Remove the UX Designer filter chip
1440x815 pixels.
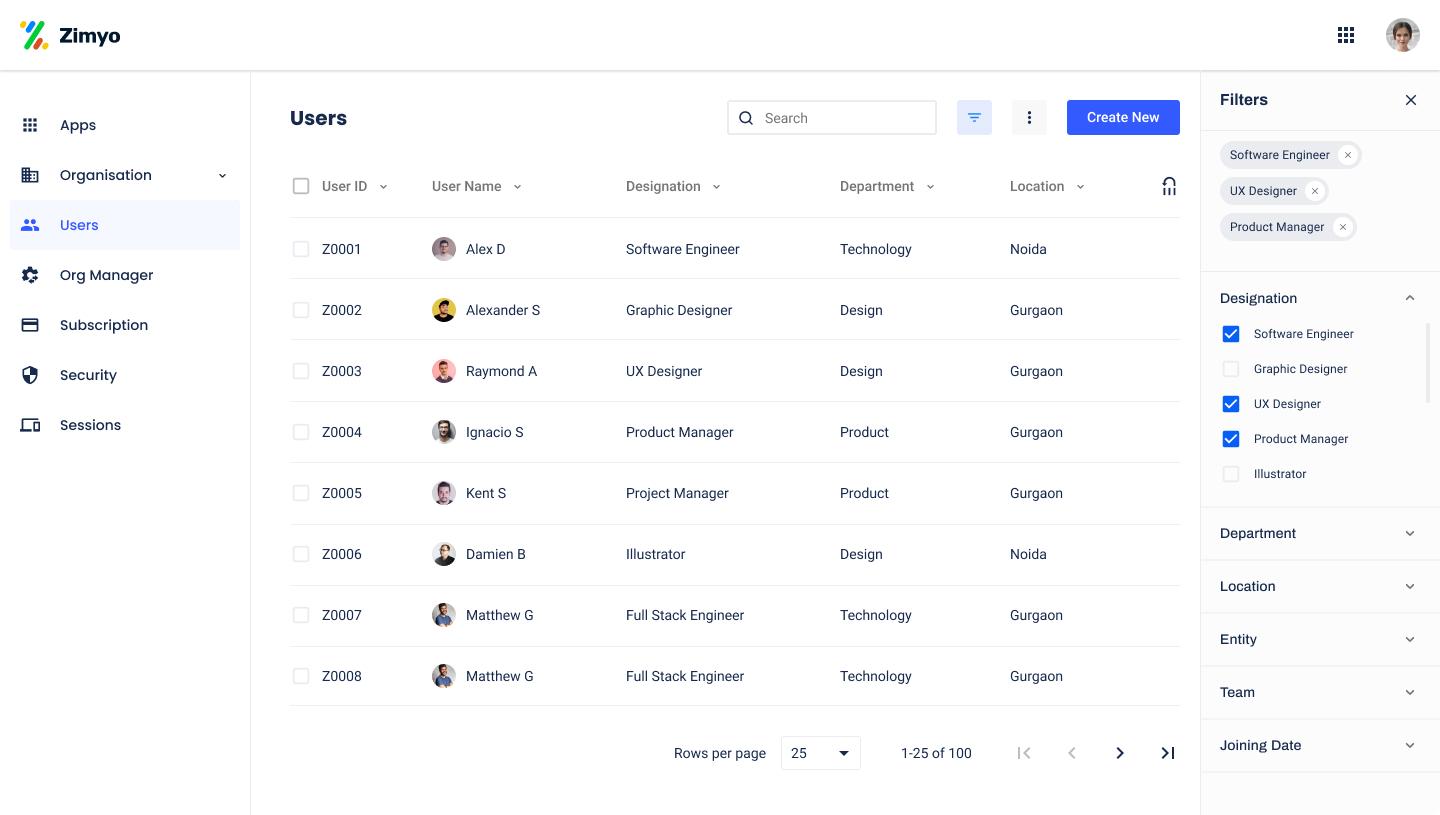[x=1315, y=191]
